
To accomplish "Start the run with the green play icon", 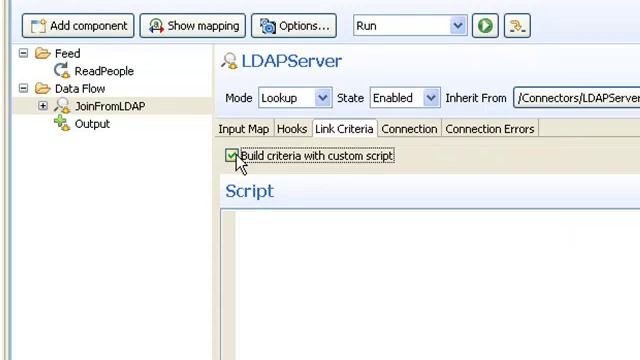I will pos(485,26).
